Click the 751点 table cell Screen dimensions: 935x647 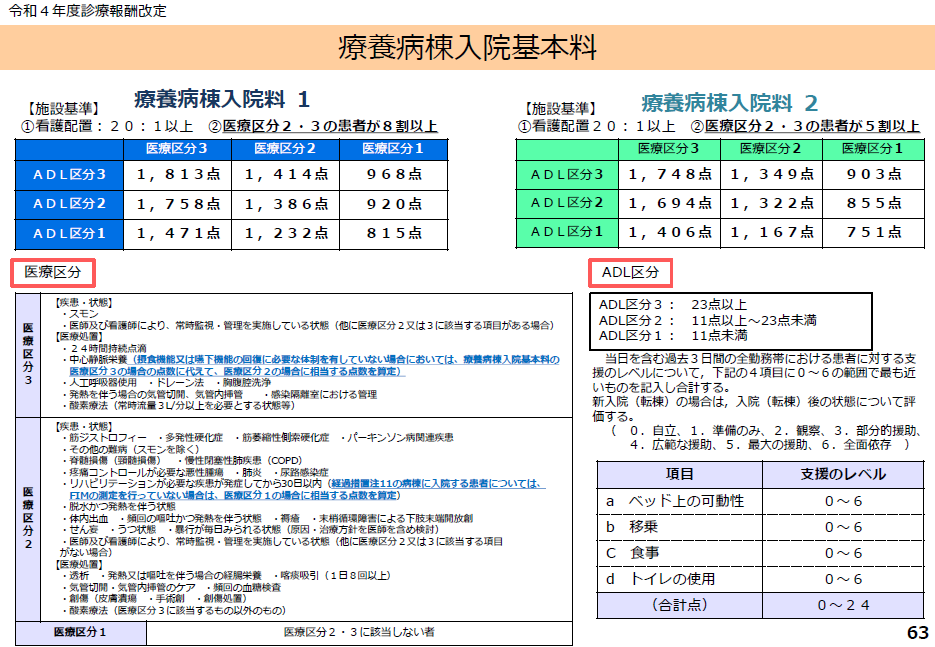[873, 232]
